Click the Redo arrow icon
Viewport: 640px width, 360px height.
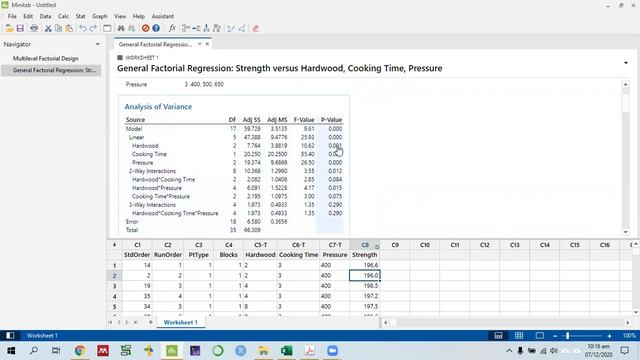click(x=93, y=28)
